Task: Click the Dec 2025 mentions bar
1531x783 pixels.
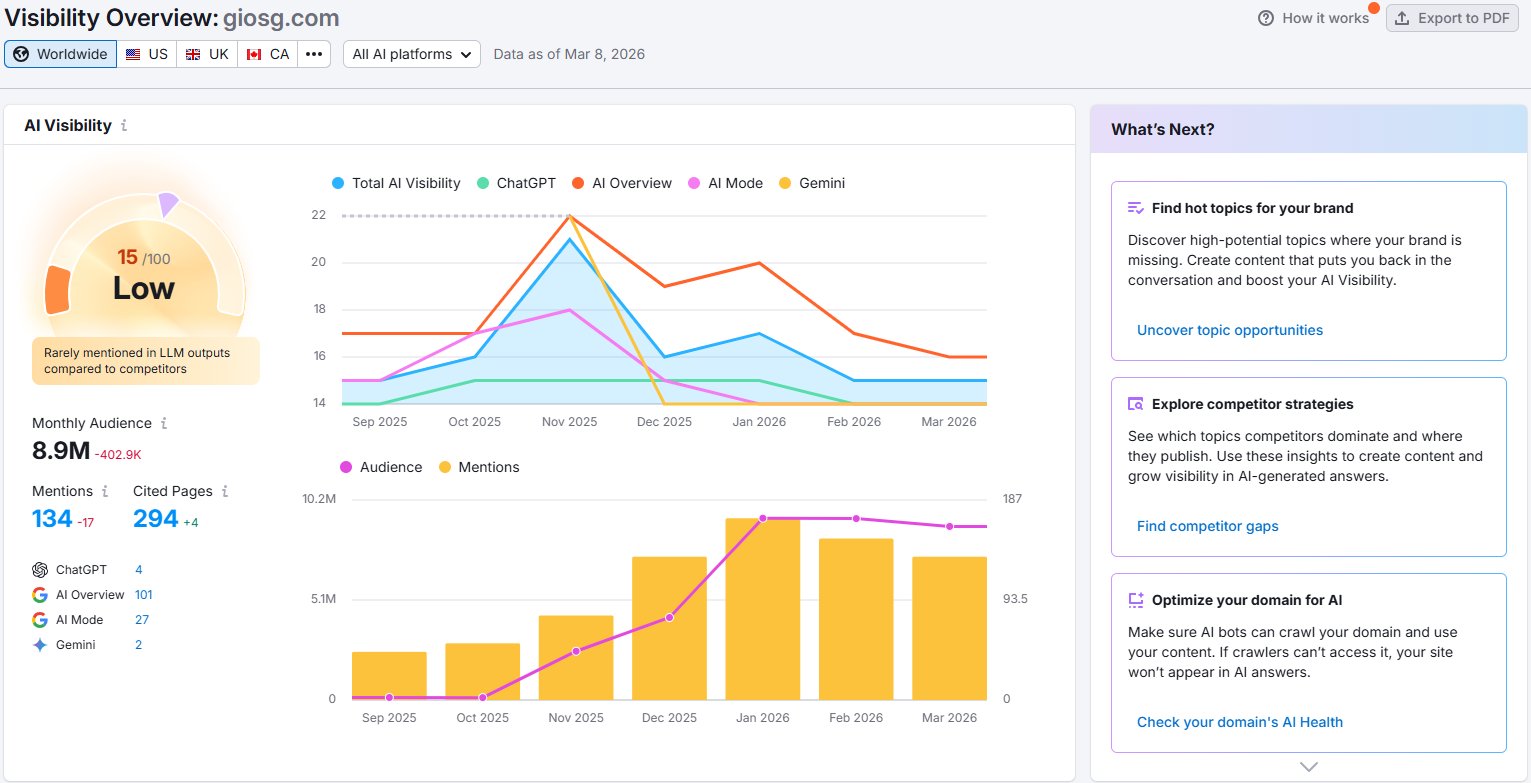Action: (669, 628)
